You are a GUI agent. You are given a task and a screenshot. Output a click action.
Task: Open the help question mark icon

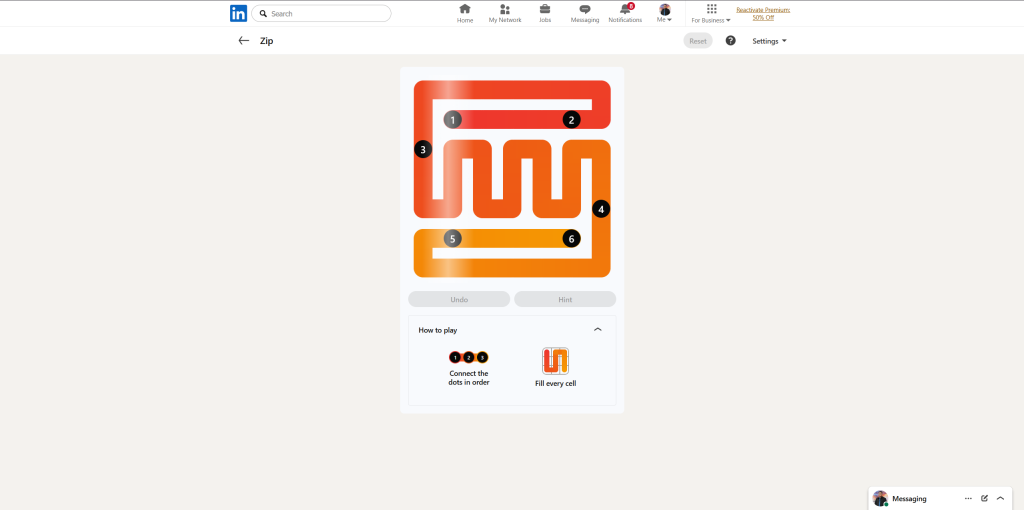731,40
